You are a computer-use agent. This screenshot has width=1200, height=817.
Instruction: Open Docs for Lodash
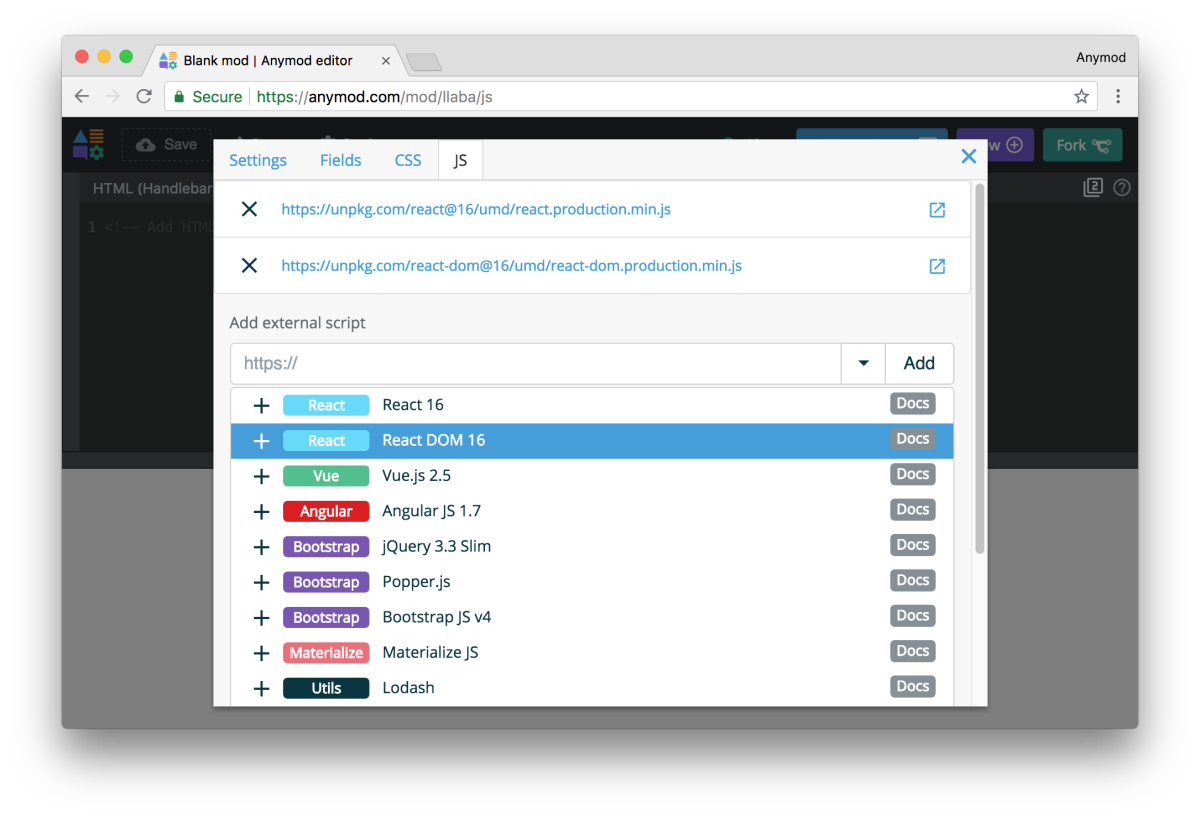point(912,686)
